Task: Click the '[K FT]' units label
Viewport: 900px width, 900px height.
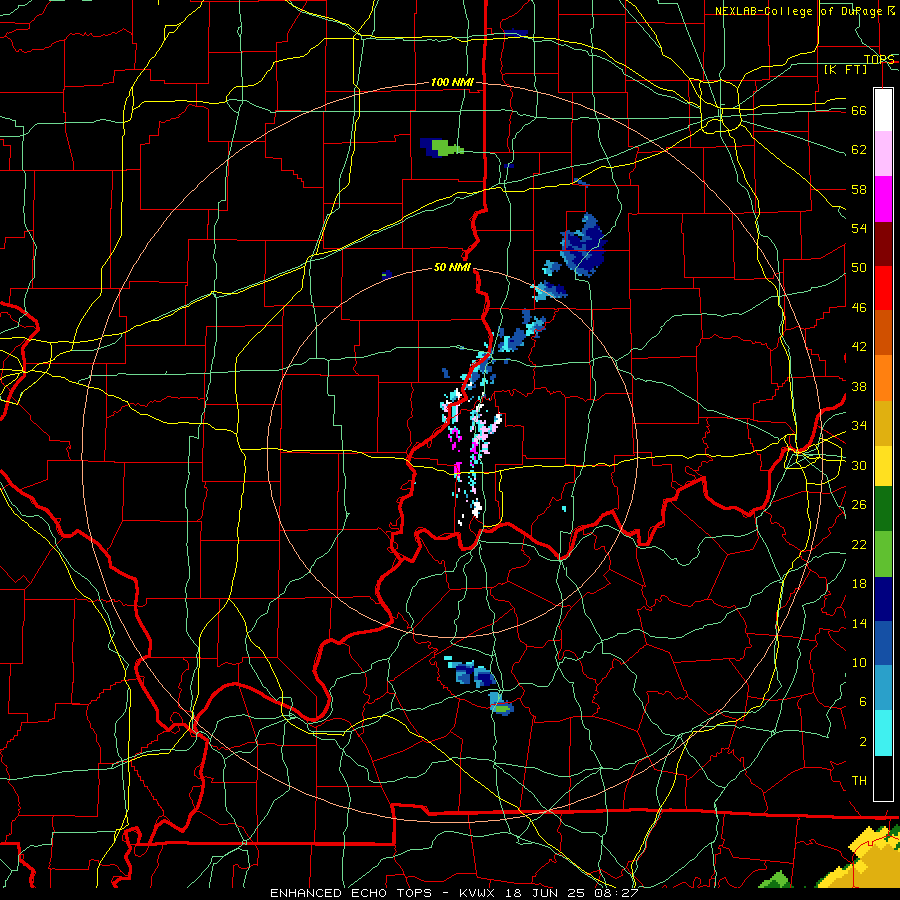Action: coord(845,69)
